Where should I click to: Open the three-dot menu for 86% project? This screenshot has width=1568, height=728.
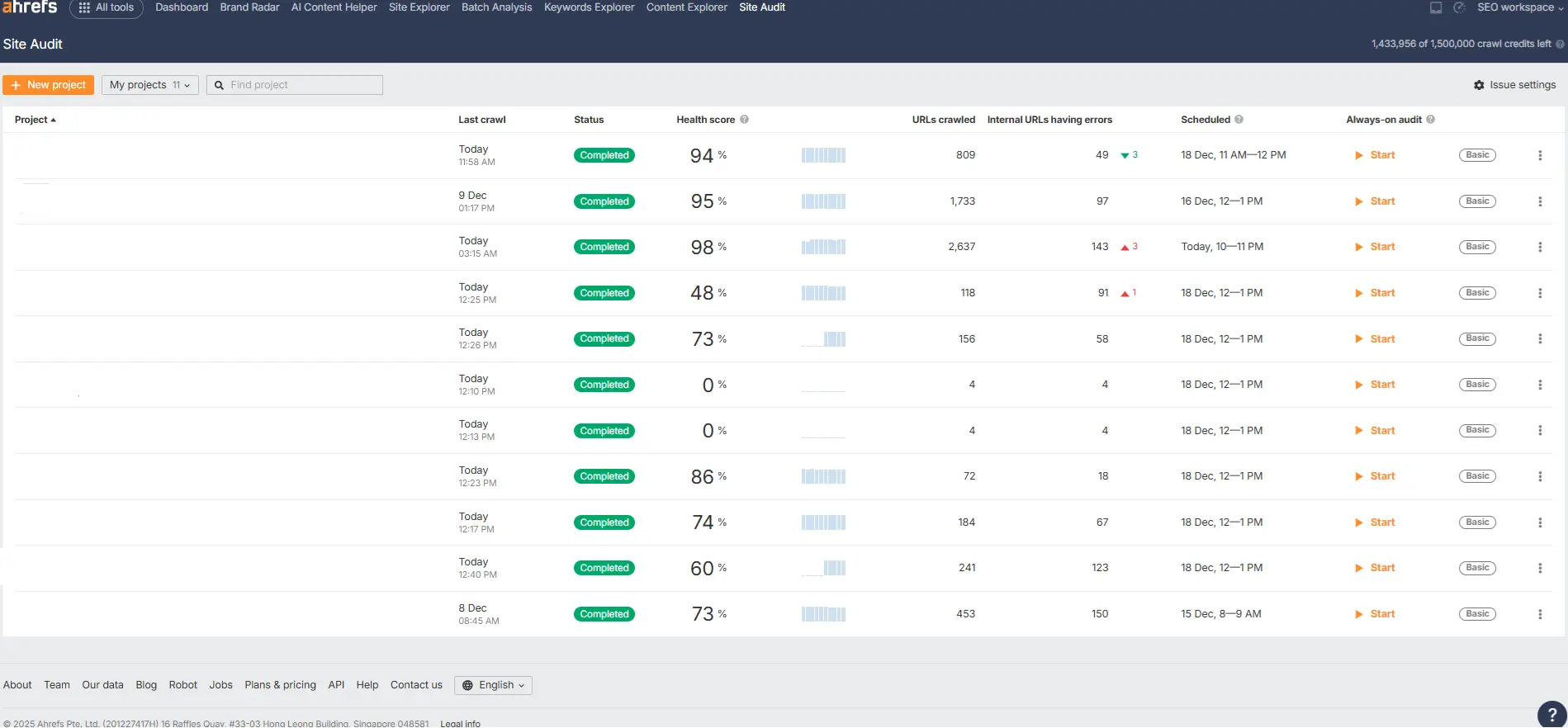[x=1540, y=476]
